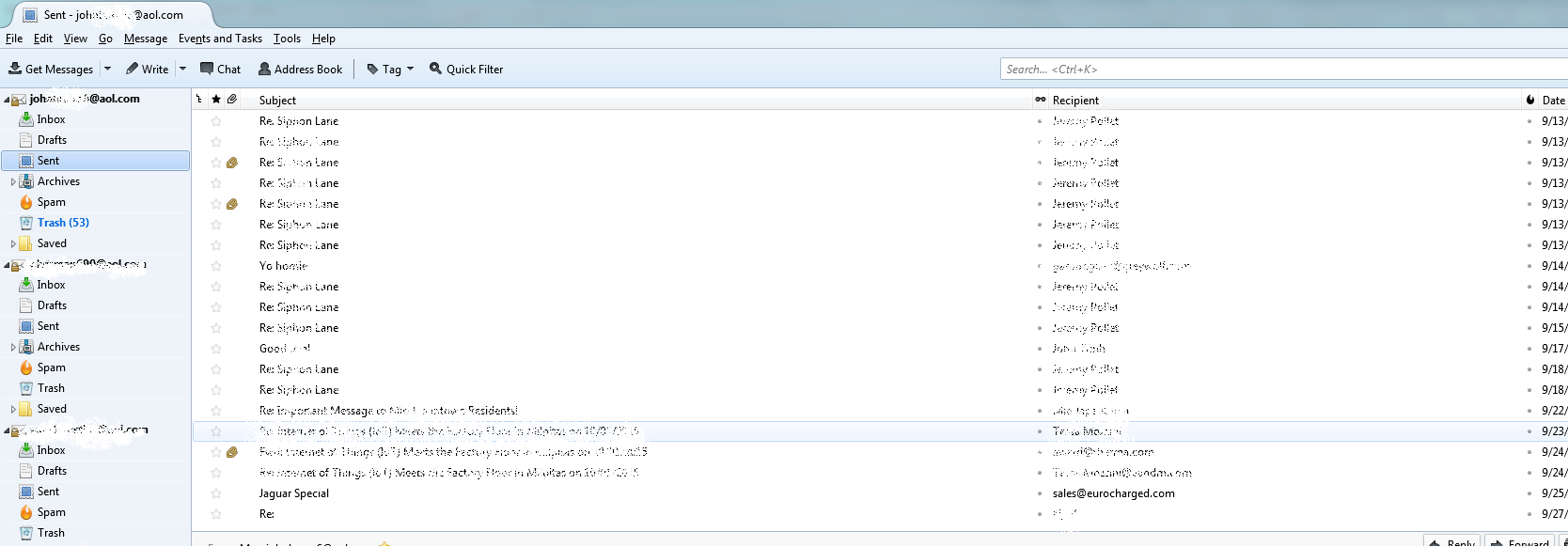The image size is (1568, 547).
Task: Click the attachment column header icon
Action: click(231, 100)
